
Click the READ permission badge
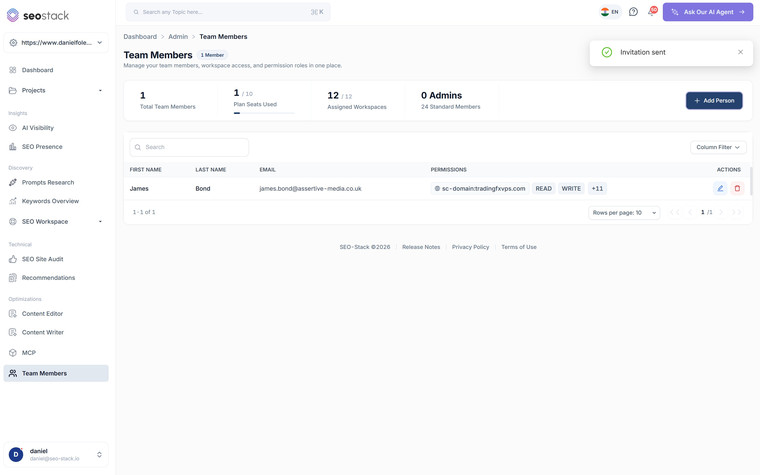click(x=543, y=189)
